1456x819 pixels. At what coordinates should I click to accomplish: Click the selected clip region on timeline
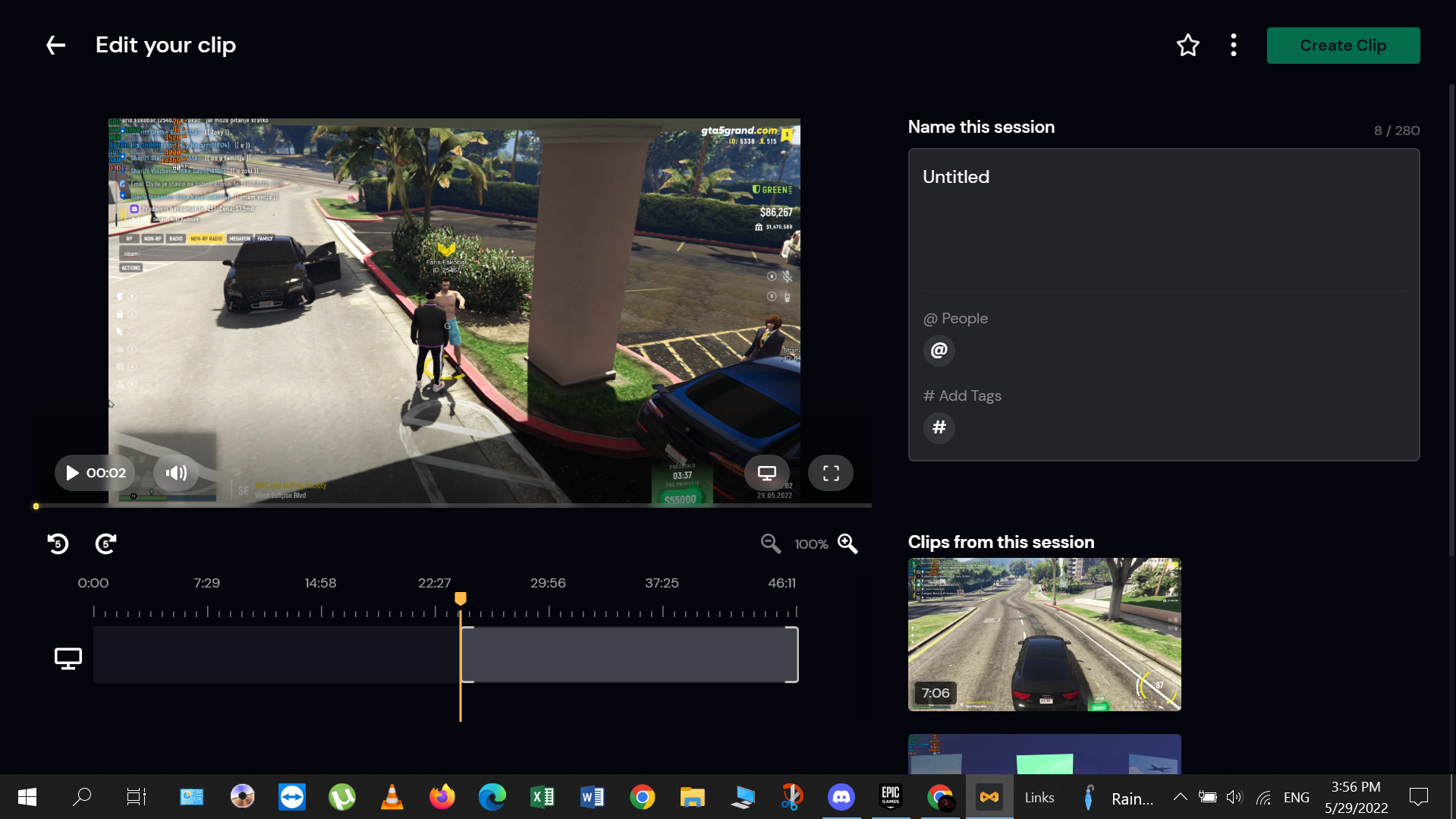(630, 654)
